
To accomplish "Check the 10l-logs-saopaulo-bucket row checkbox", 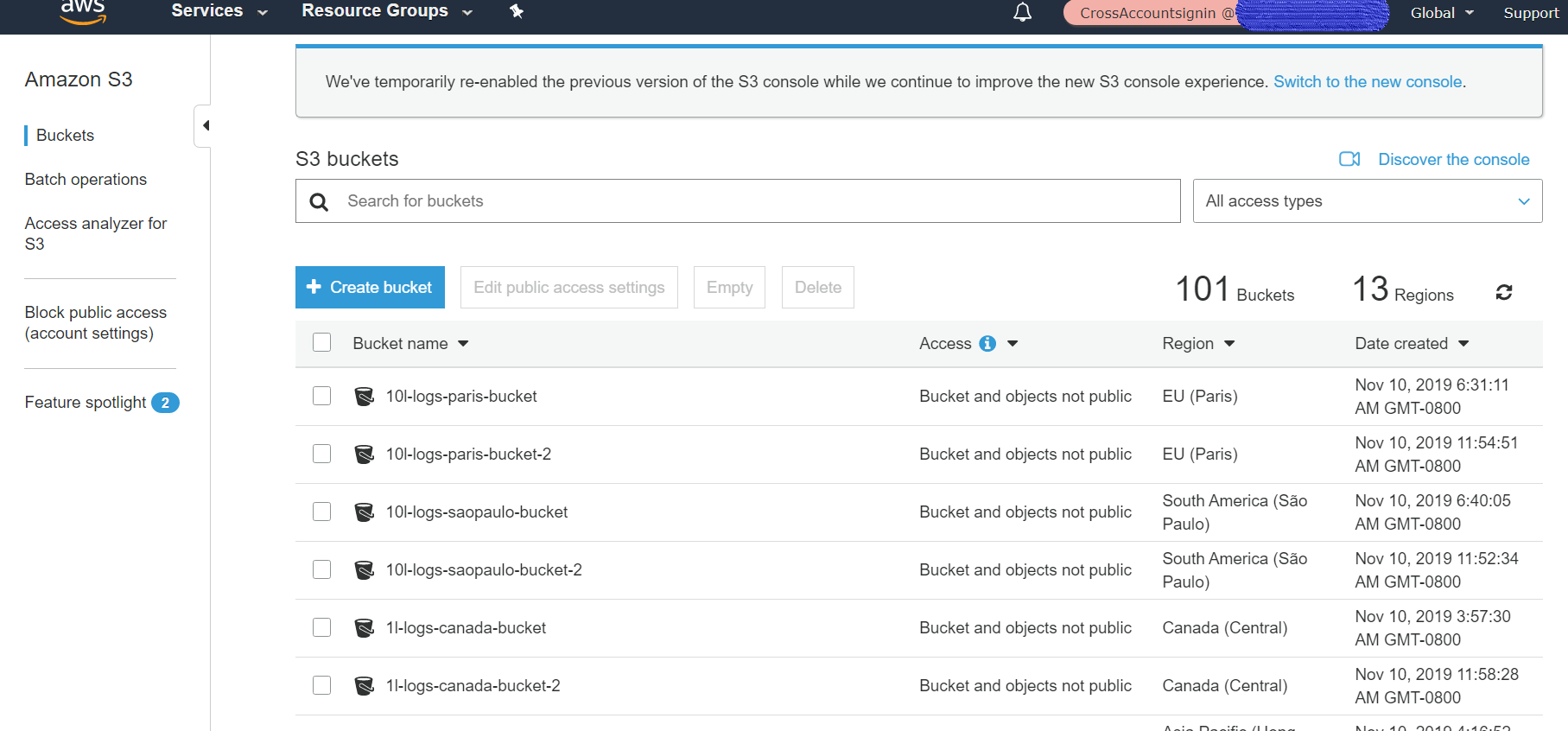I will [322, 512].
